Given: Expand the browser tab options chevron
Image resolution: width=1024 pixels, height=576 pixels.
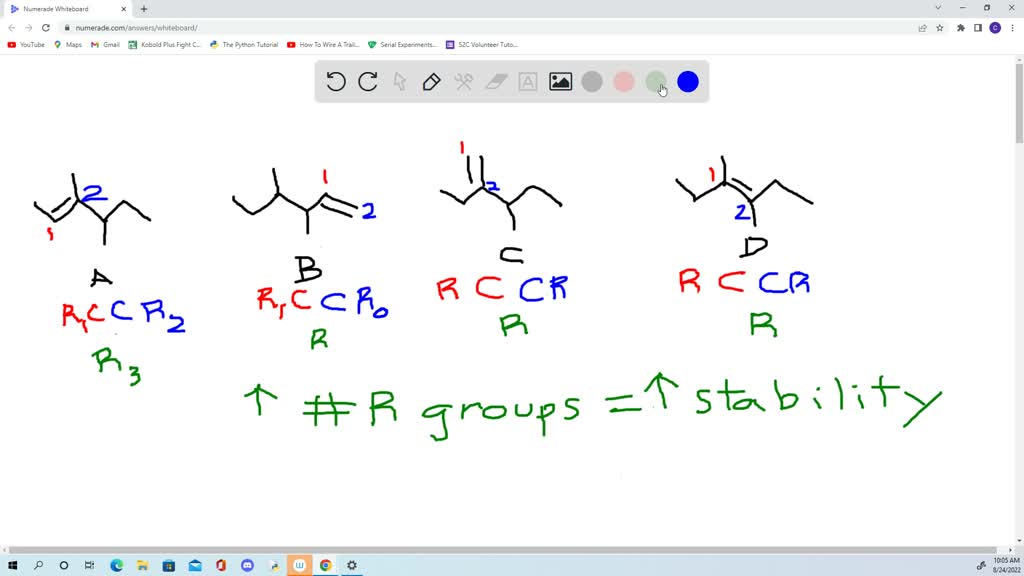Looking at the screenshot, I should point(937,8).
